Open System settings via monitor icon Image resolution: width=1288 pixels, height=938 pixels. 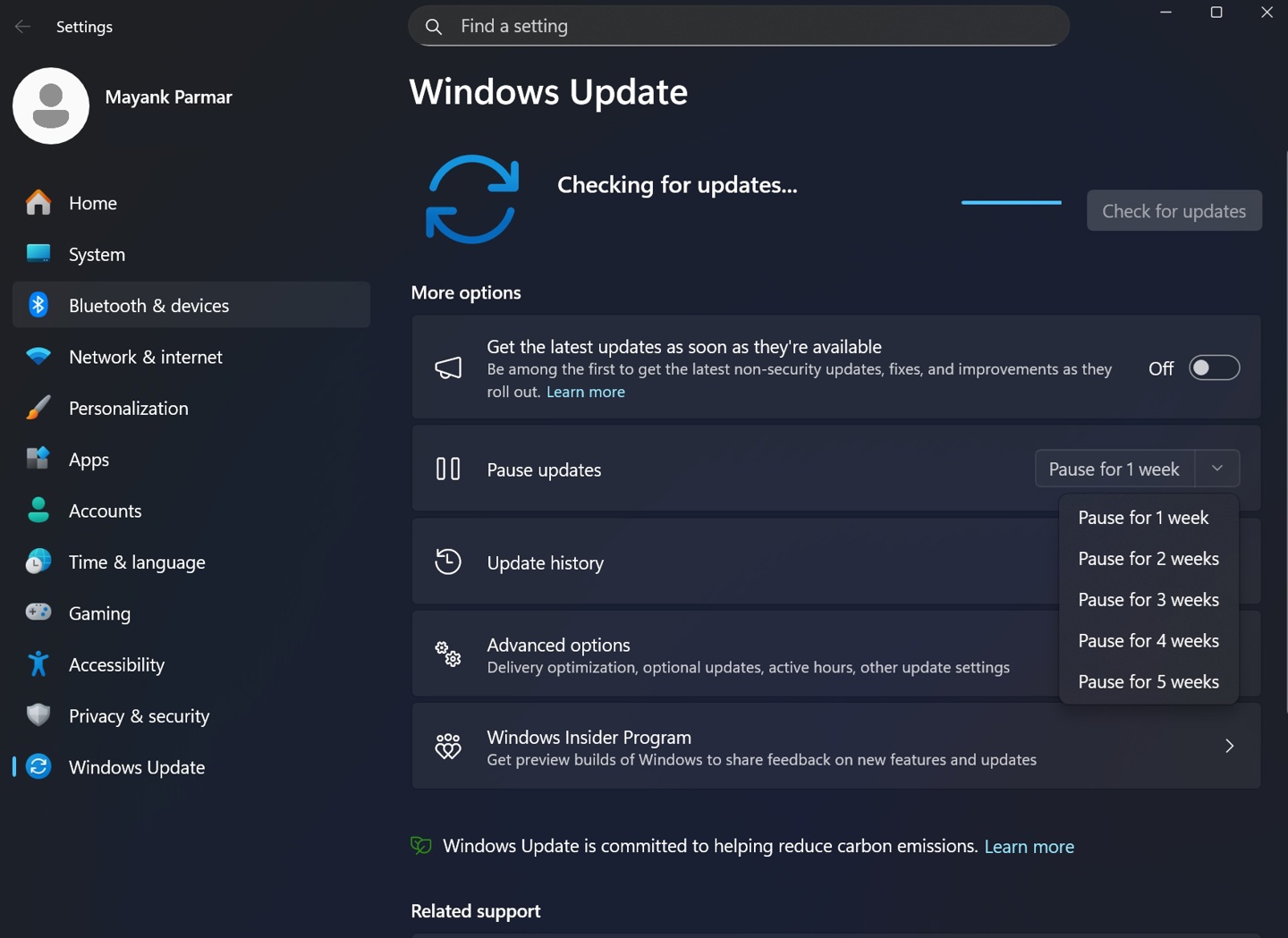[x=38, y=254]
